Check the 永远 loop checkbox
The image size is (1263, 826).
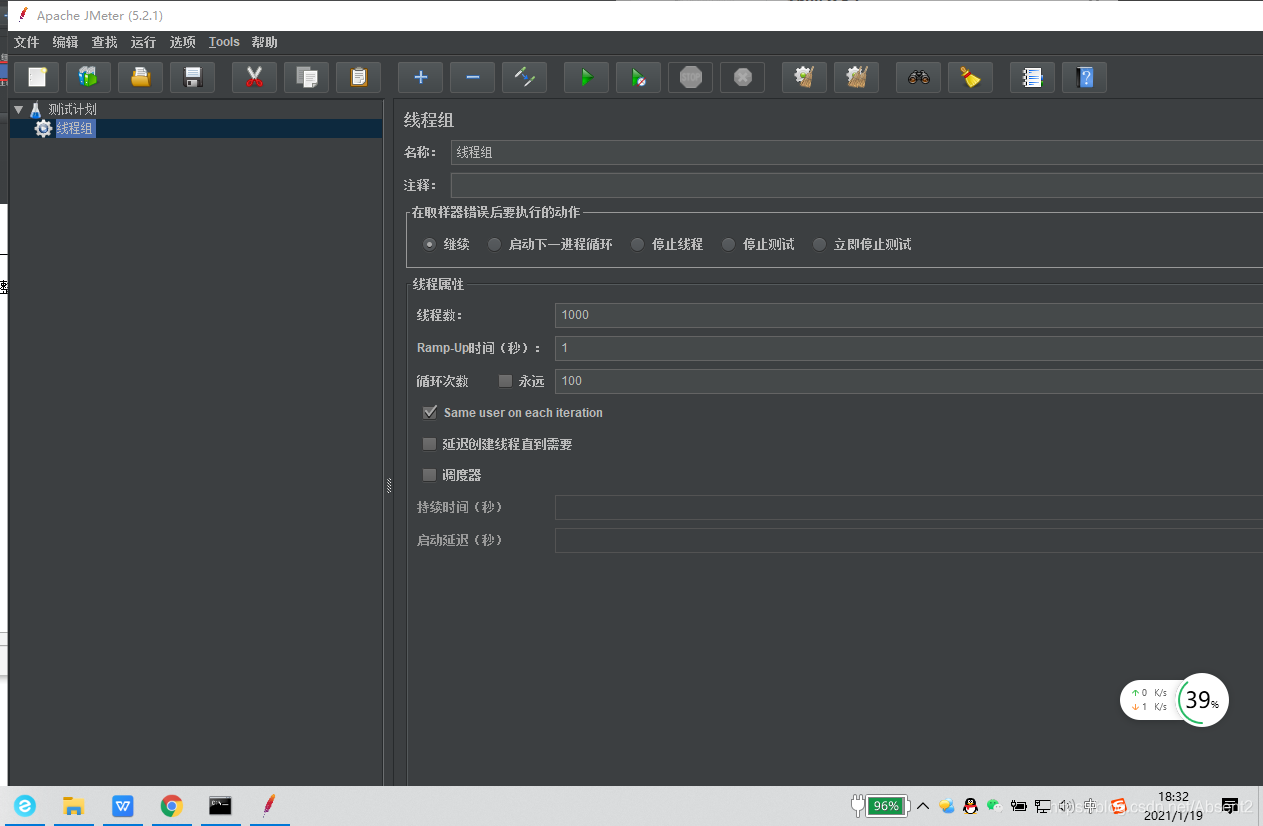(x=505, y=381)
